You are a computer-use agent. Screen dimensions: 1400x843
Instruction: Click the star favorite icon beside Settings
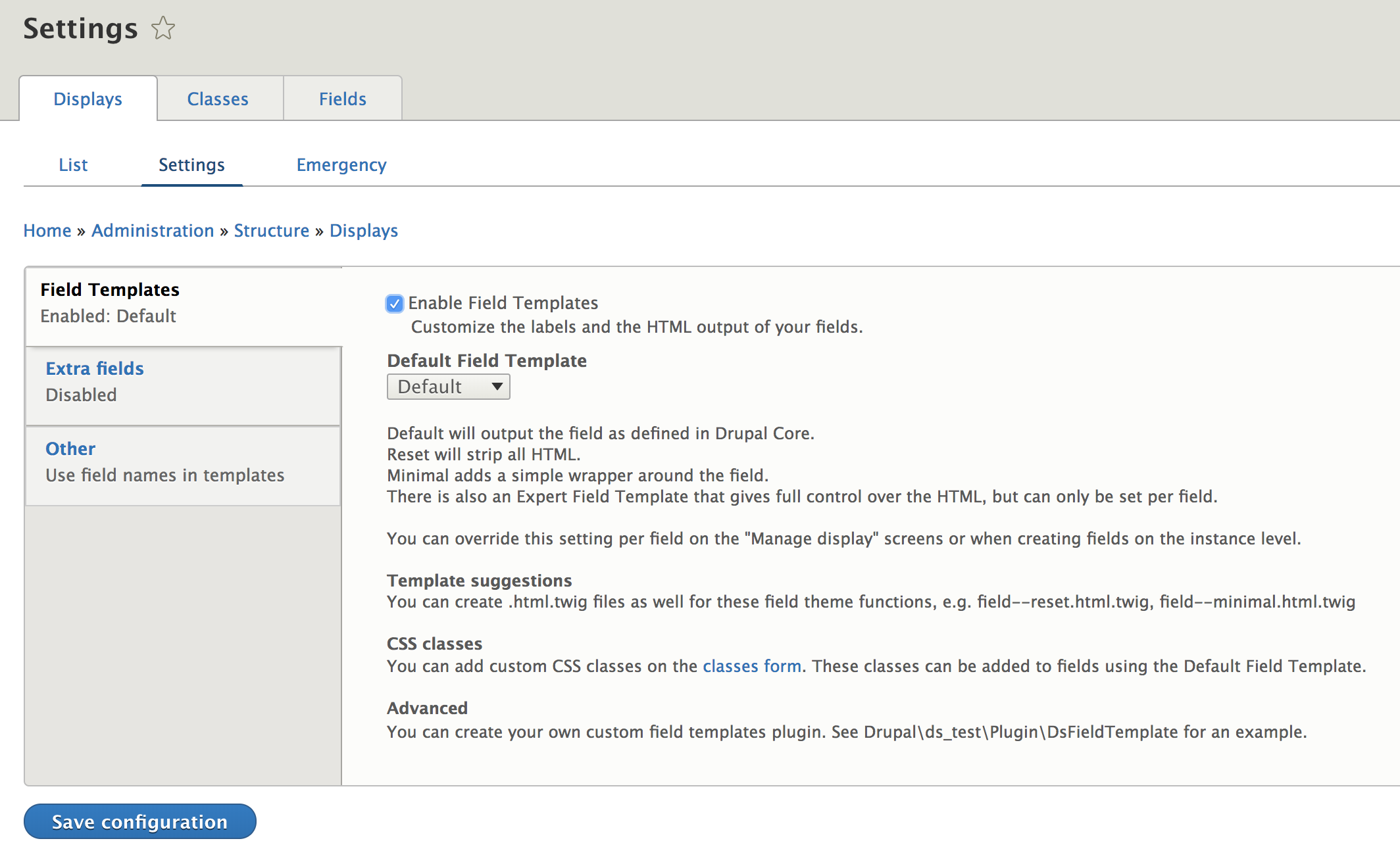click(x=162, y=29)
